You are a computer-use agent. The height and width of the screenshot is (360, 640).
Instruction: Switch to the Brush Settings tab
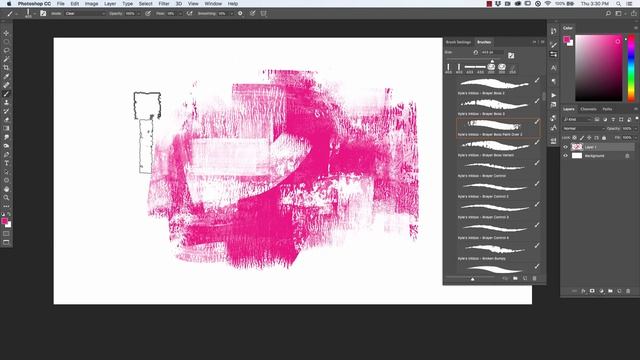coord(458,42)
